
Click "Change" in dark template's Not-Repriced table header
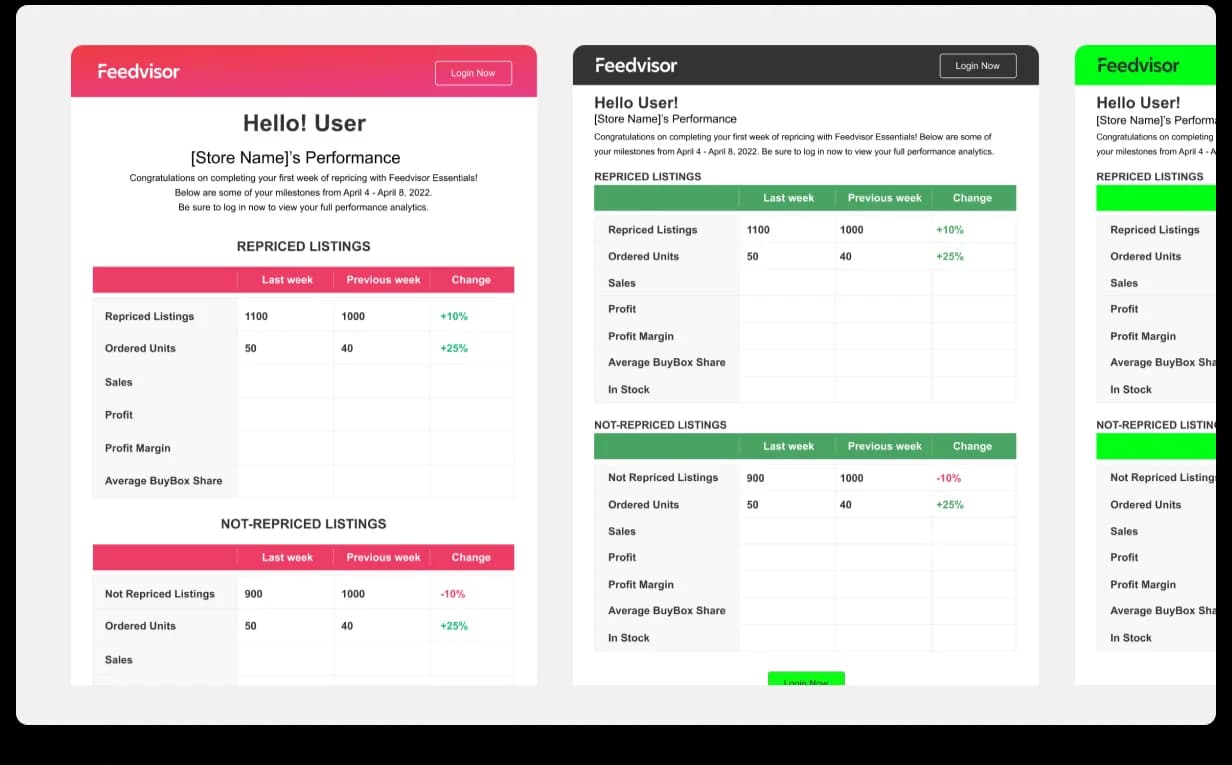tap(972, 446)
